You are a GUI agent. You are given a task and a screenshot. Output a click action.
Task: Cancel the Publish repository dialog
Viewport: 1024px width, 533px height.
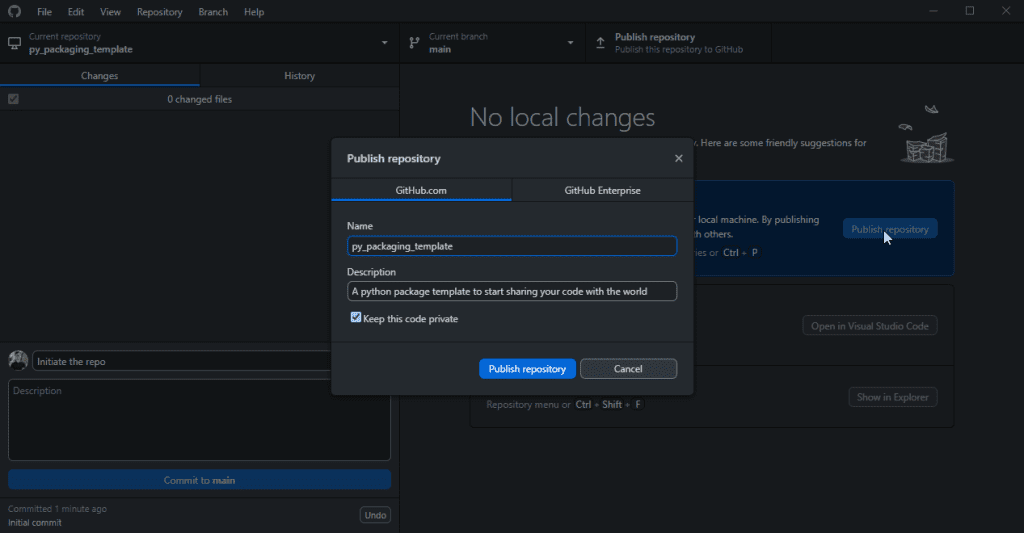pyautogui.click(x=628, y=369)
